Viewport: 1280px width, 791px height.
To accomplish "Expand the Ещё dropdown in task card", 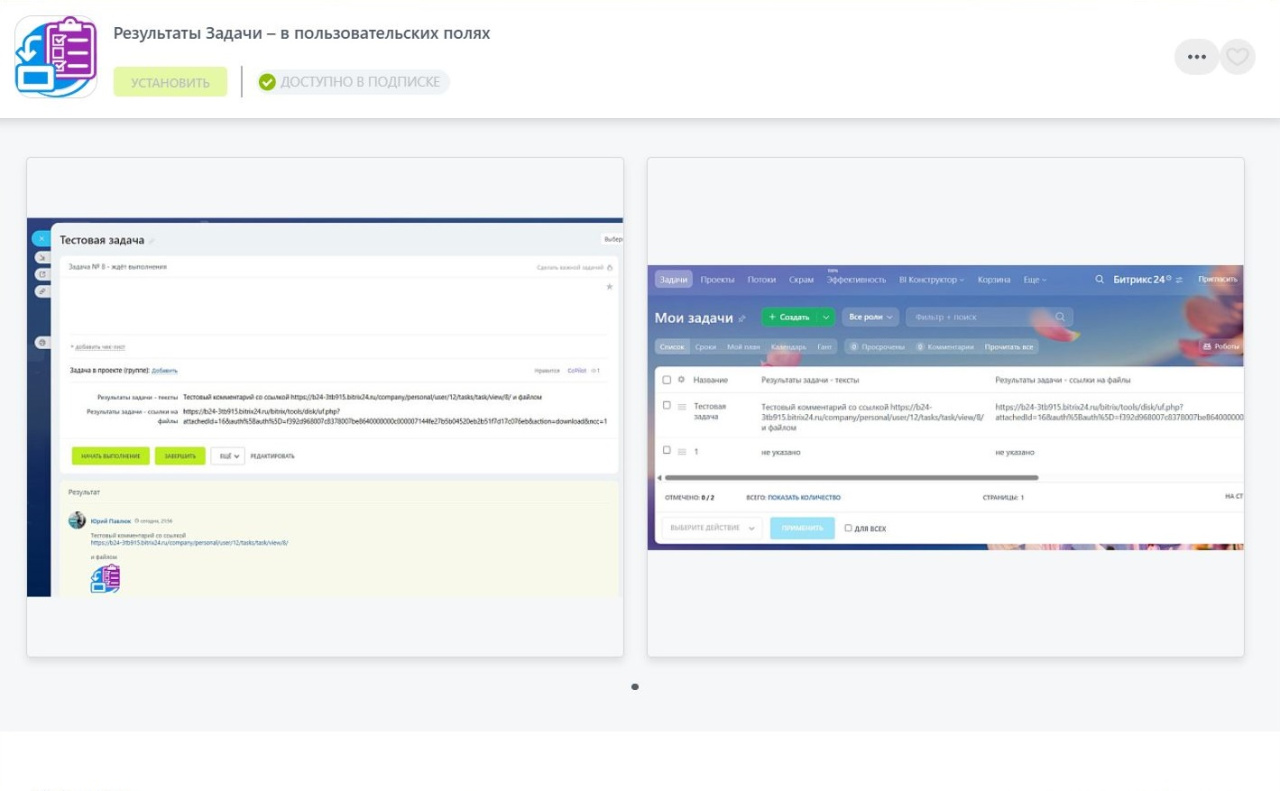I will pos(227,456).
